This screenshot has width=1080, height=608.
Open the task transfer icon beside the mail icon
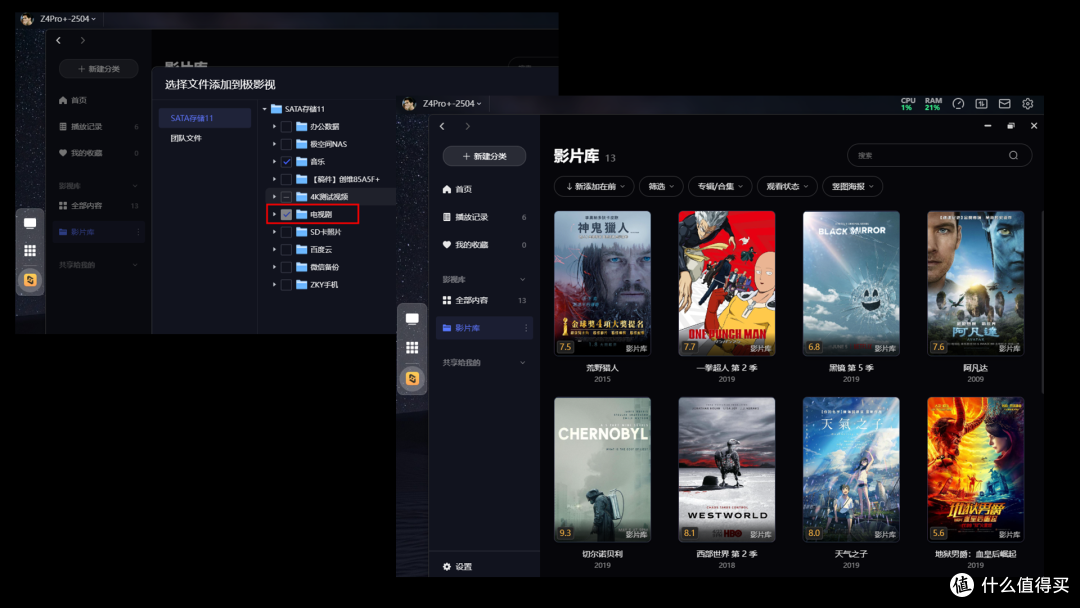(x=982, y=103)
